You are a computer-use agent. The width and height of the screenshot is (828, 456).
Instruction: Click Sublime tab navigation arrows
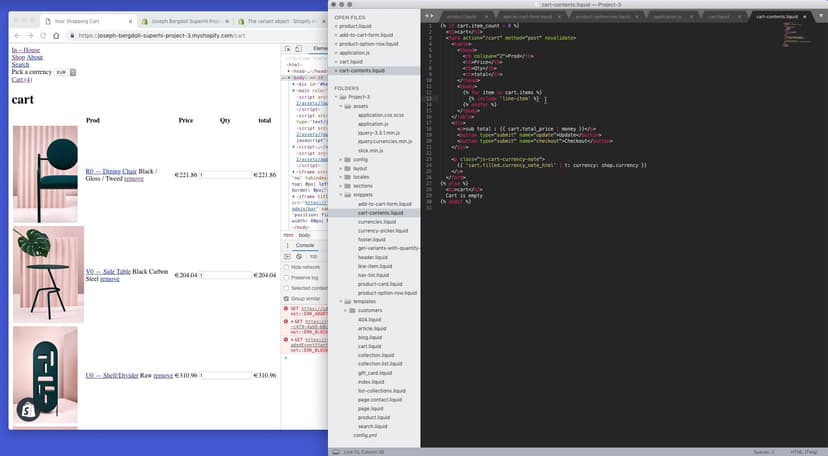[x=429, y=16]
